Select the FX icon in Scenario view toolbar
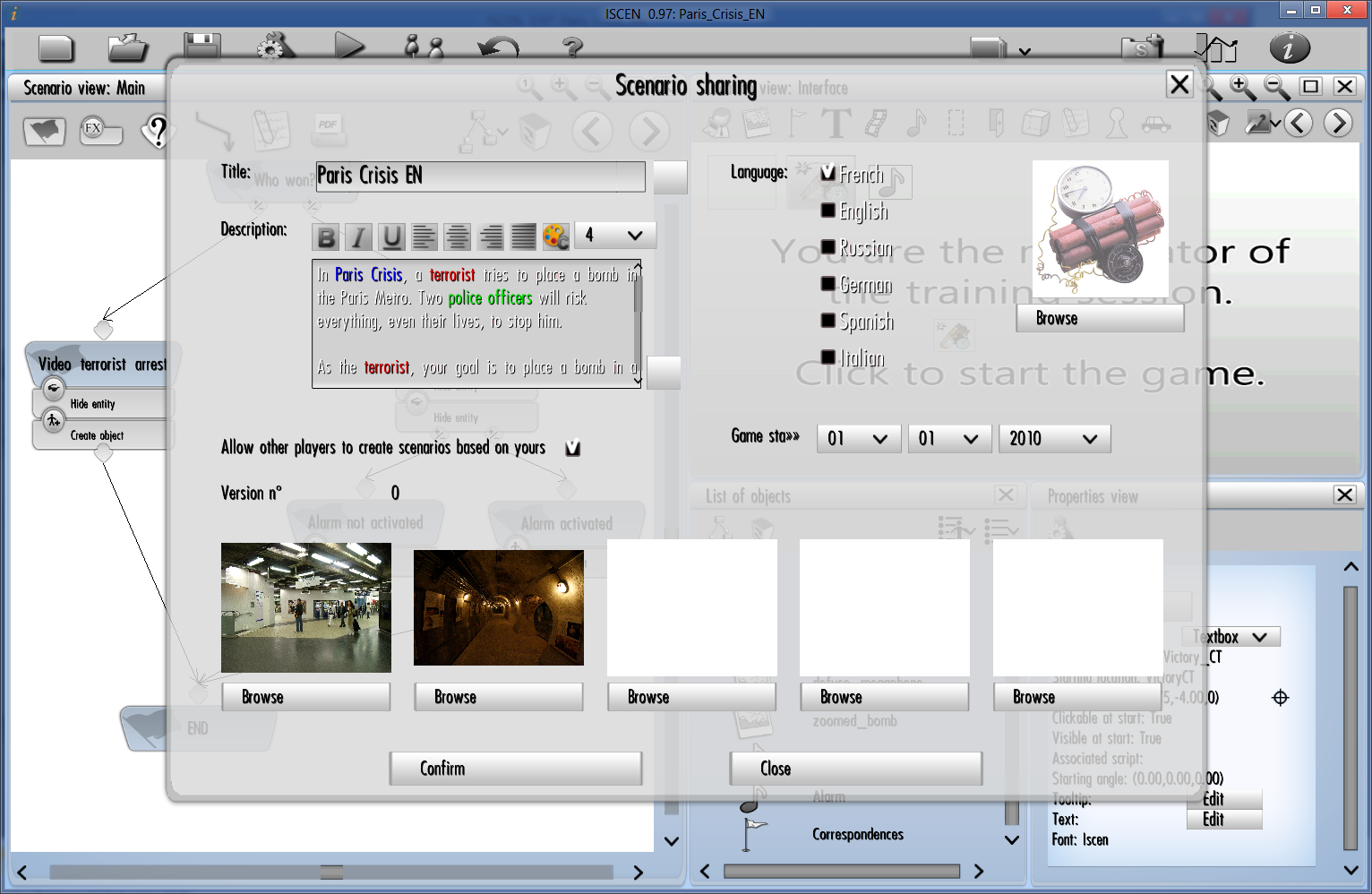The image size is (1372, 894). click(x=100, y=132)
